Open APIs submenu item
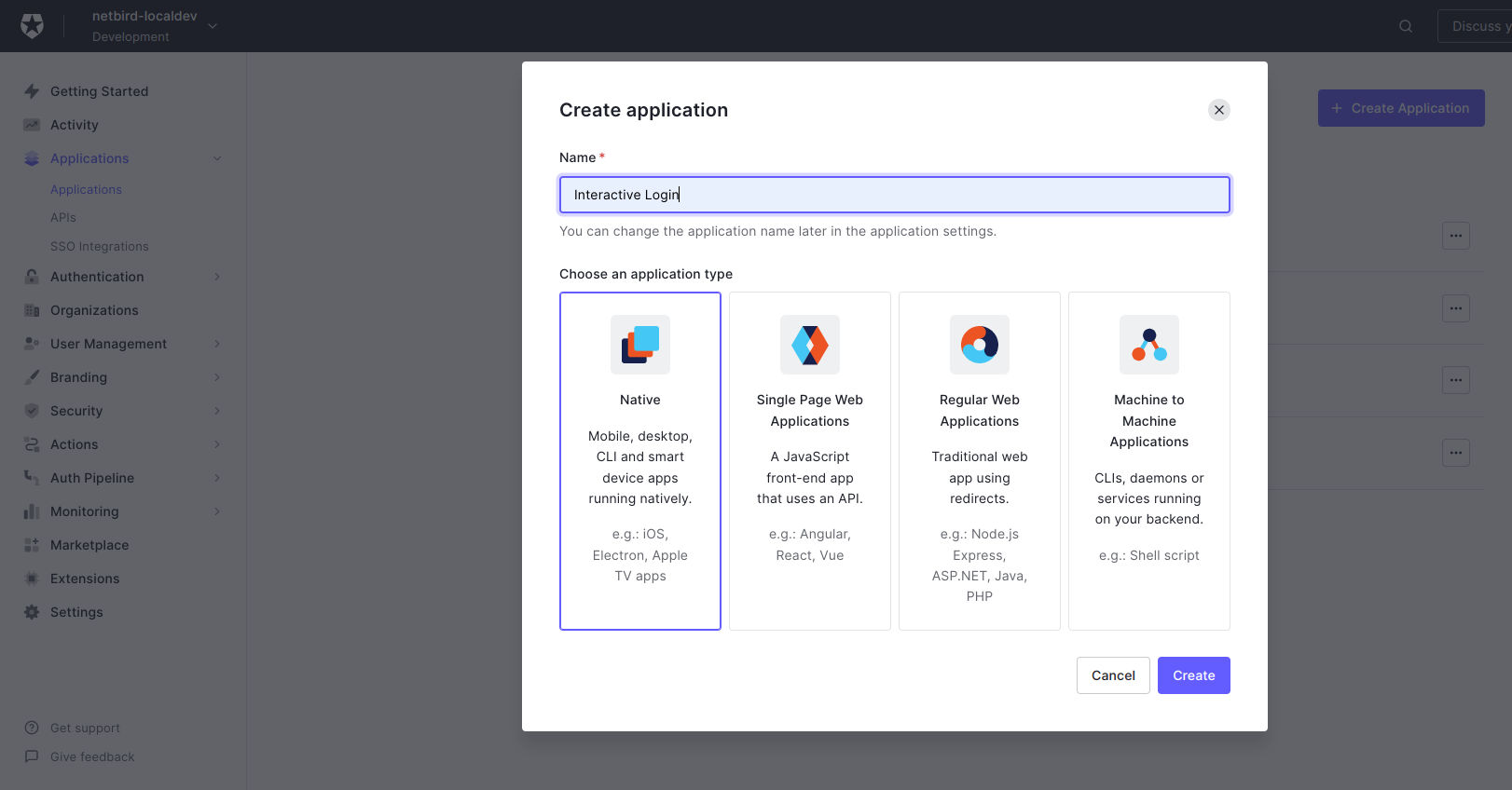This screenshot has width=1512, height=790. [63, 218]
